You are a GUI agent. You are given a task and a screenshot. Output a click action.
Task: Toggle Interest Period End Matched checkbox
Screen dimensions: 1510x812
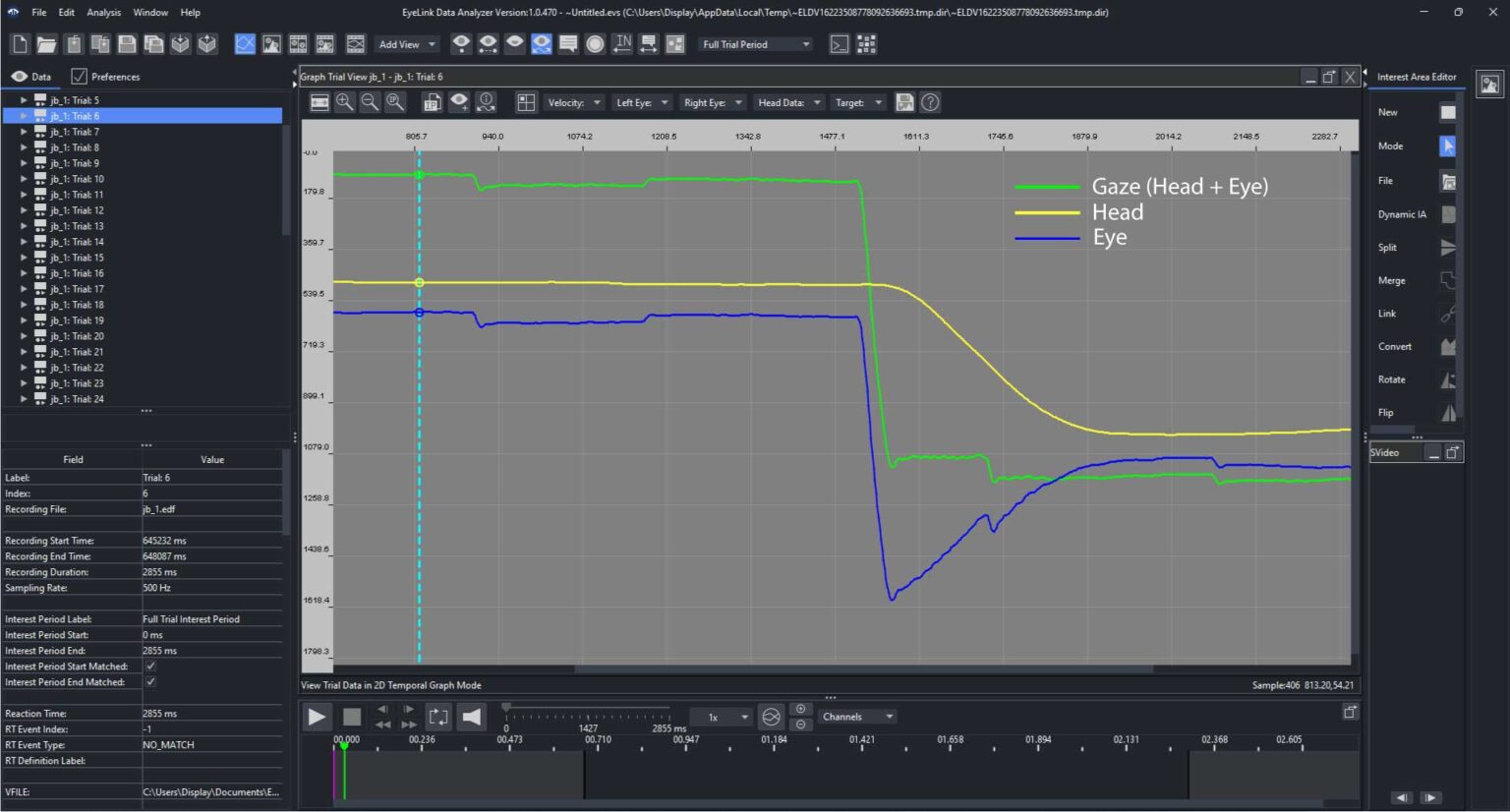150,682
